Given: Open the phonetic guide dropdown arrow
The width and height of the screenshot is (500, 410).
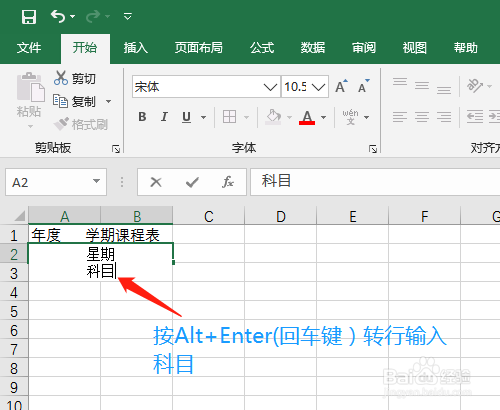Looking at the screenshot, I should [367, 117].
